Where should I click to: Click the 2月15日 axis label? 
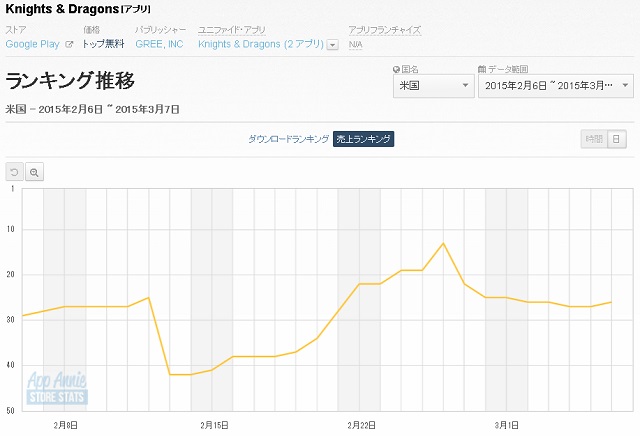(214, 425)
